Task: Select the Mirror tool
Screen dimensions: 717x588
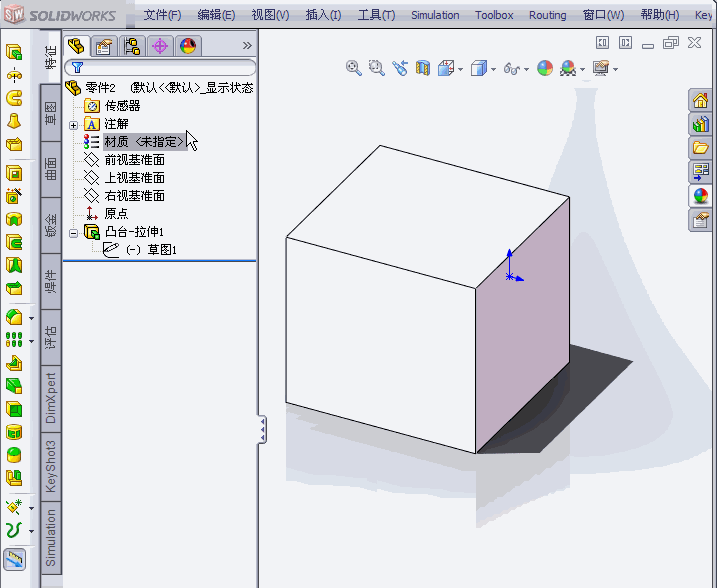Action: point(14,478)
